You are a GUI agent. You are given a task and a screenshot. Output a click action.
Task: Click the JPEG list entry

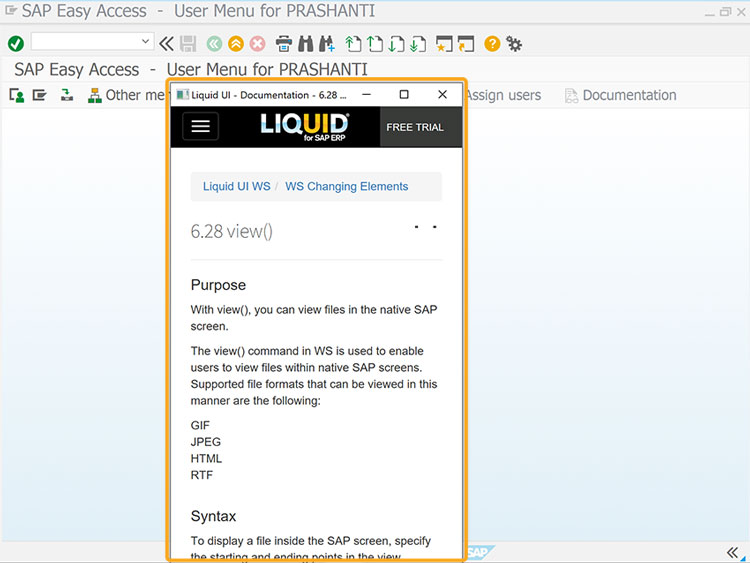tap(206, 442)
